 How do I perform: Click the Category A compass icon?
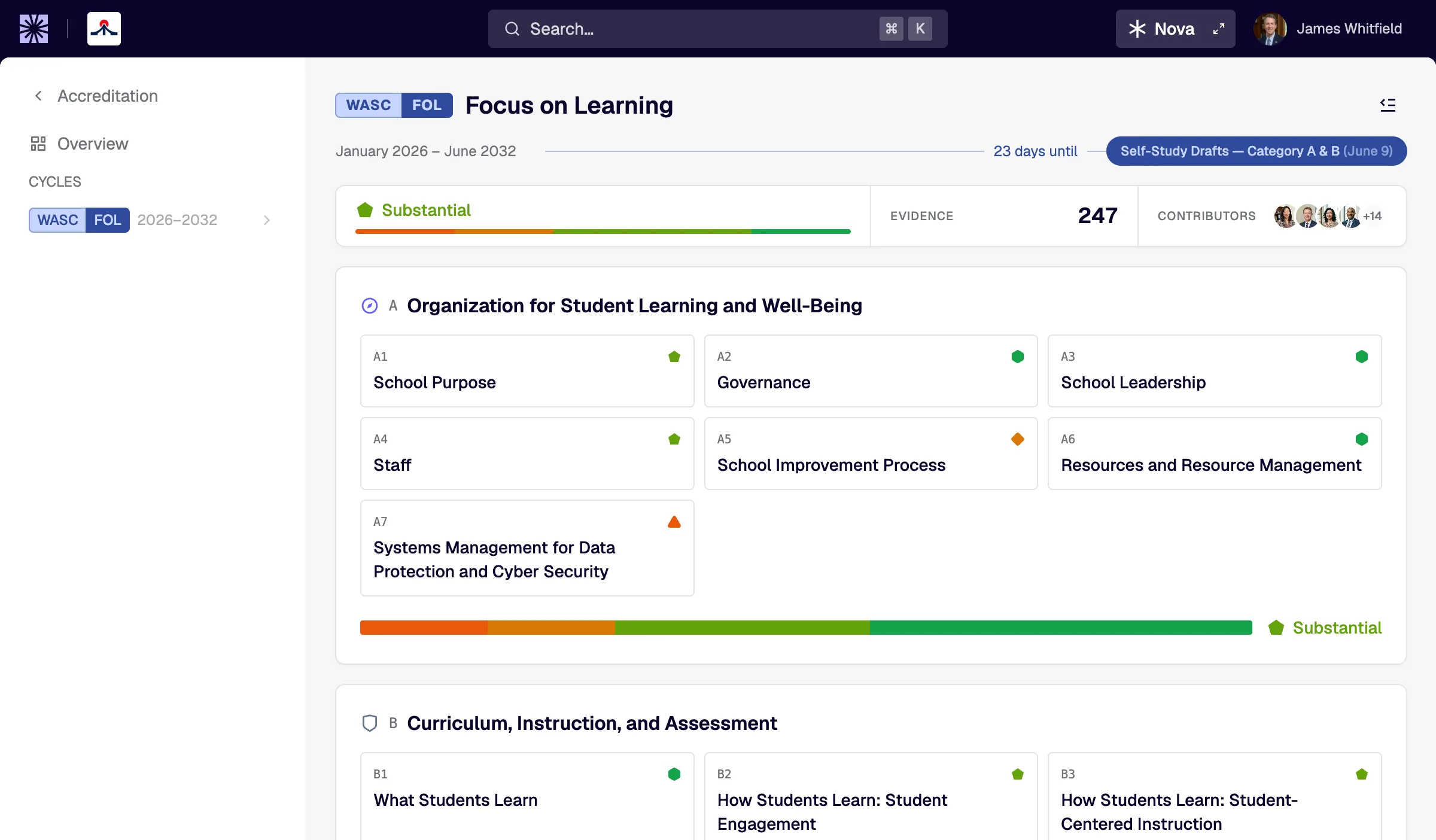pos(370,306)
